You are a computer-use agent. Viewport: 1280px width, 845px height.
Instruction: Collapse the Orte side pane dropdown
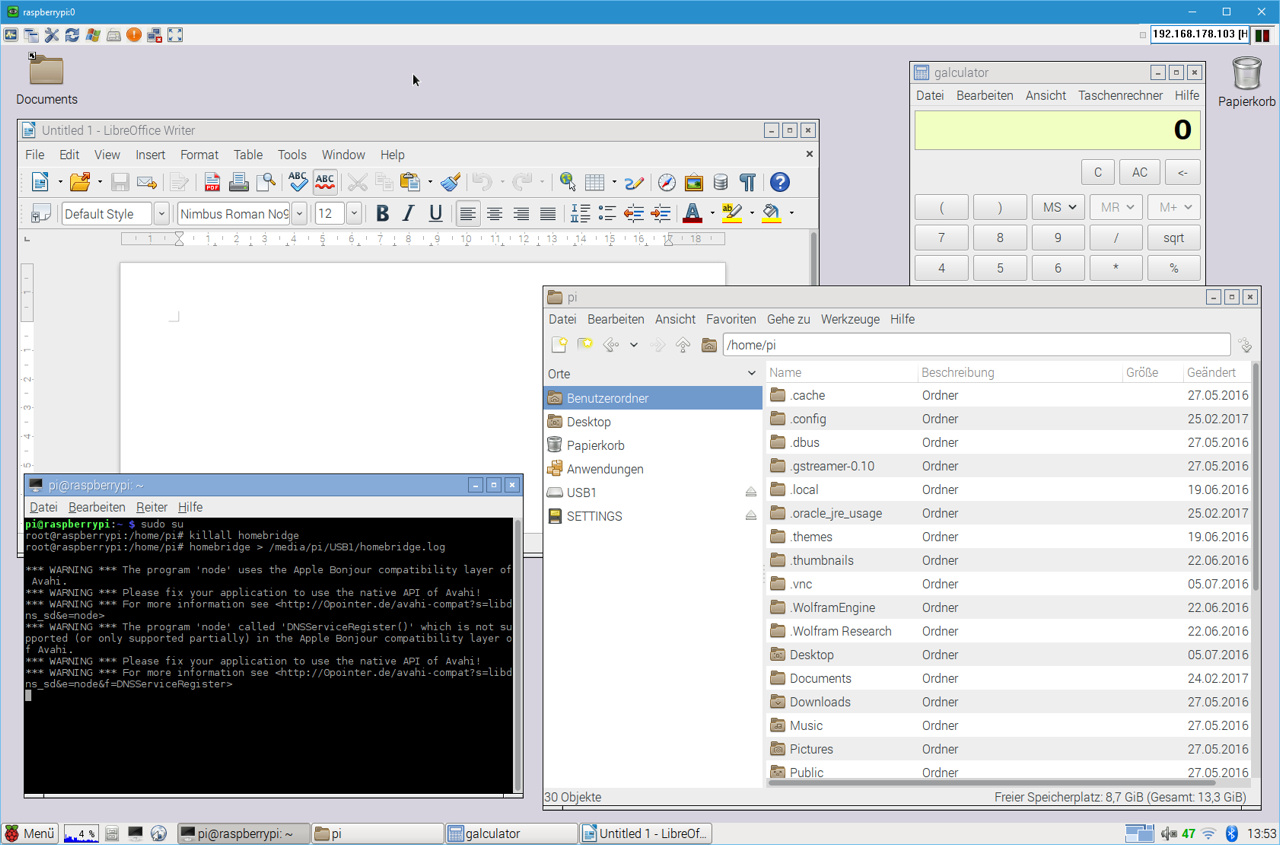point(752,373)
